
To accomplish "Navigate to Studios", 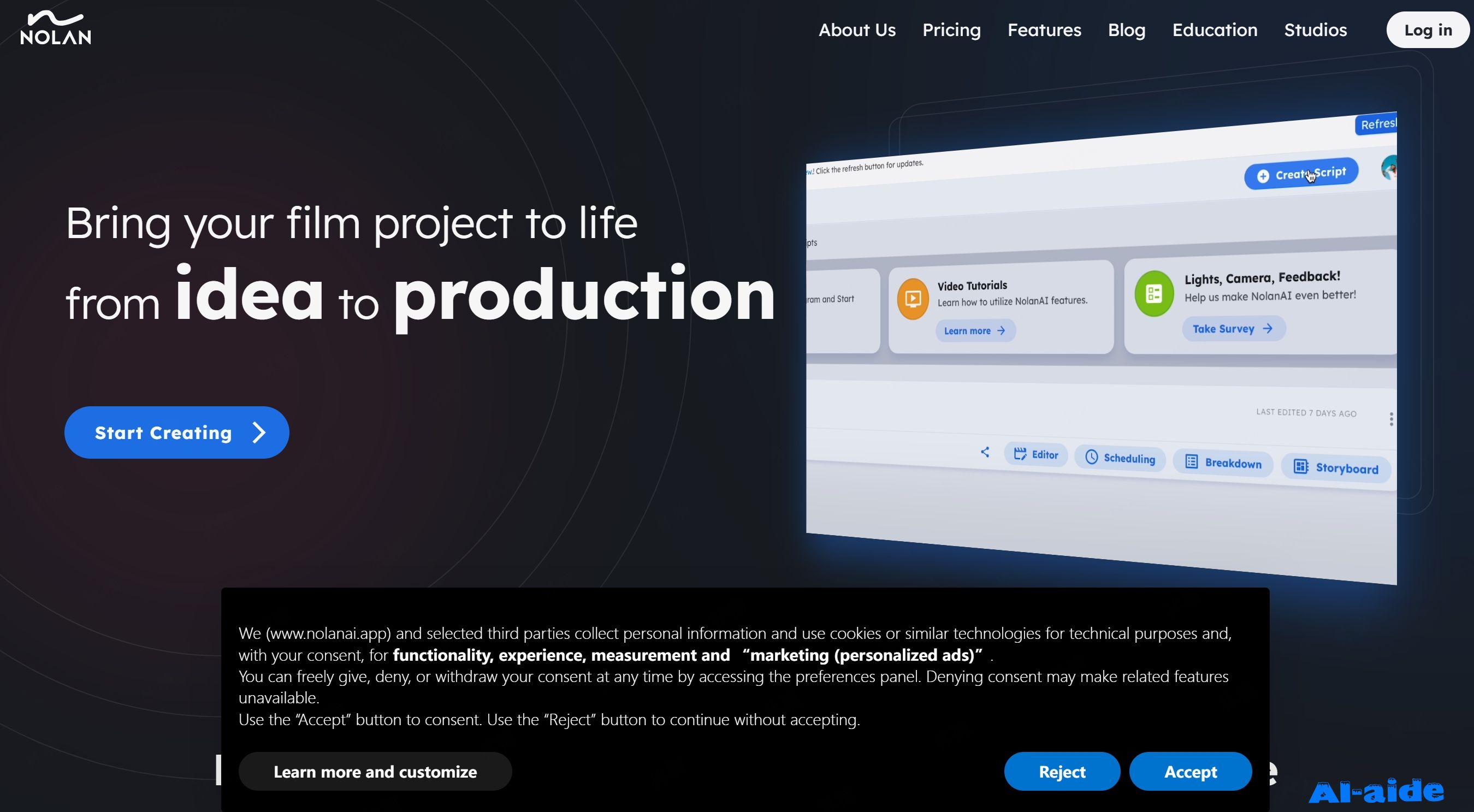I will click(x=1315, y=29).
